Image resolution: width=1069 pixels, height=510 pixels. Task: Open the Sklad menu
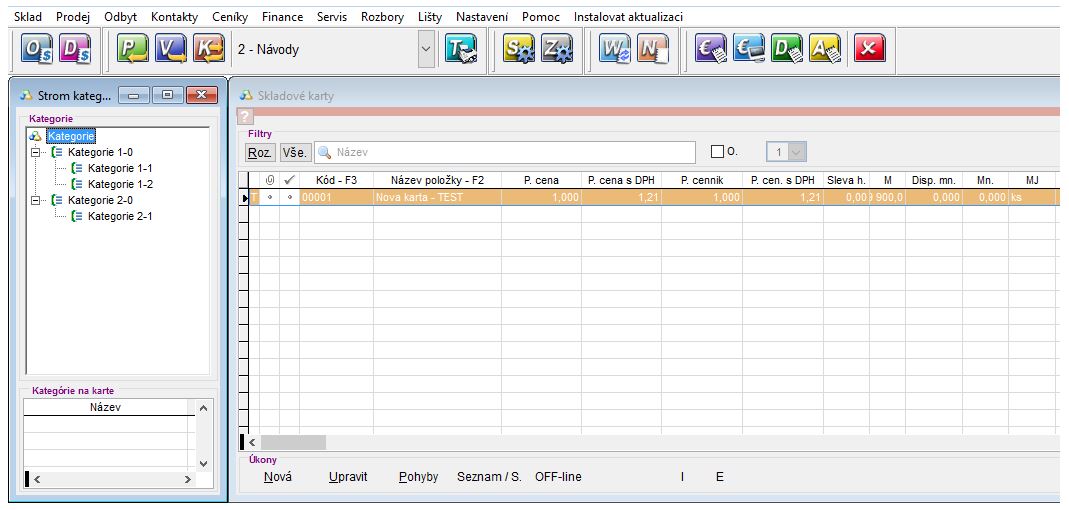point(28,17)
